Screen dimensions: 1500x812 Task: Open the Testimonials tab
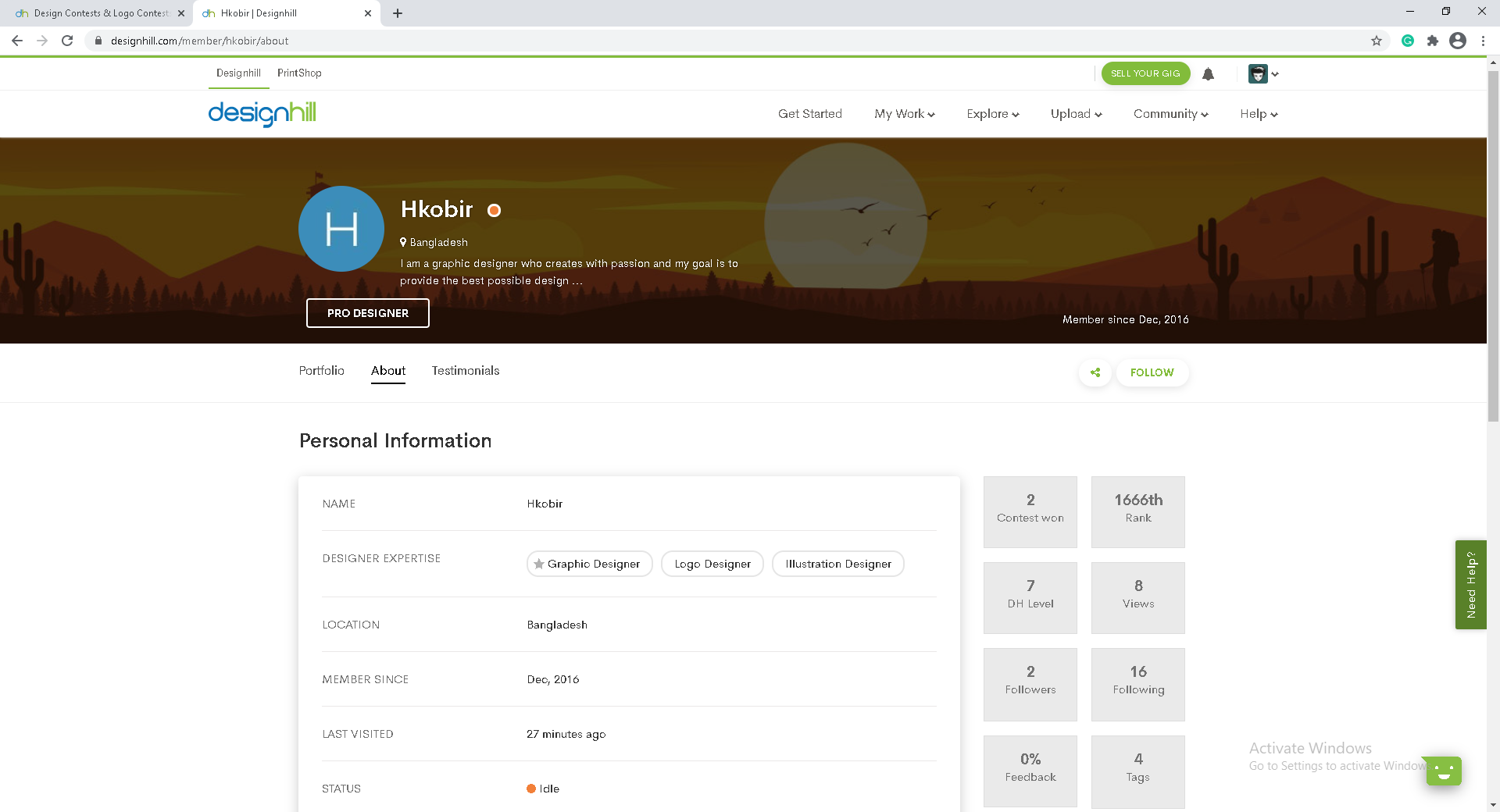tap(465, 371)
